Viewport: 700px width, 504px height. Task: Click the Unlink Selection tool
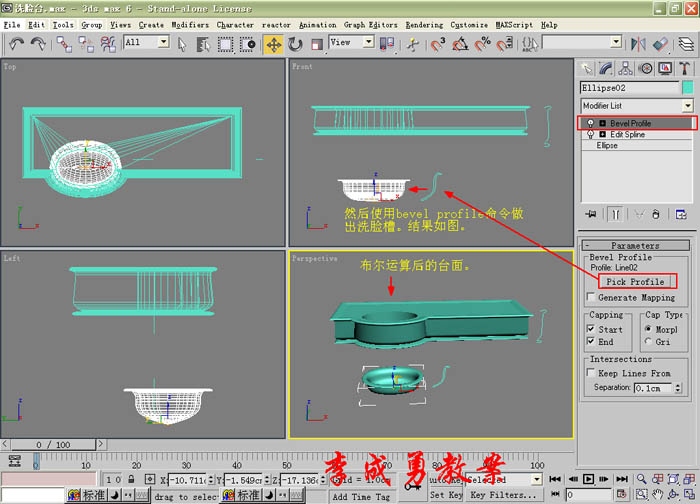[x=86, y=44]
